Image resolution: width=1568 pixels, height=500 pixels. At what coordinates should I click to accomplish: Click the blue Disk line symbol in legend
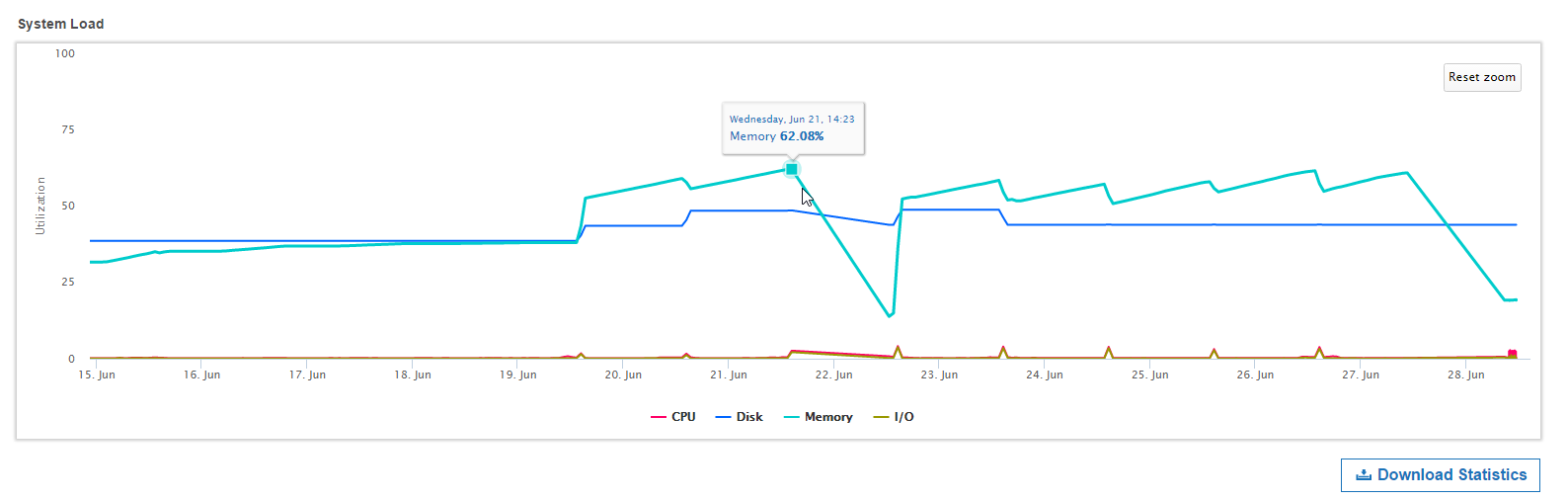[x=723, y=417]
